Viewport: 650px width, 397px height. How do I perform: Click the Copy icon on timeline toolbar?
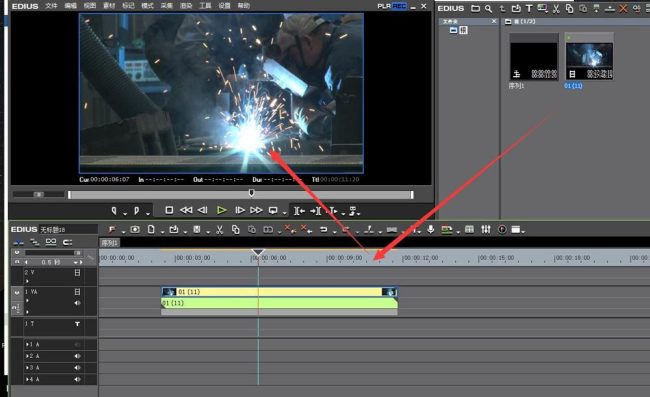(235, 229)
